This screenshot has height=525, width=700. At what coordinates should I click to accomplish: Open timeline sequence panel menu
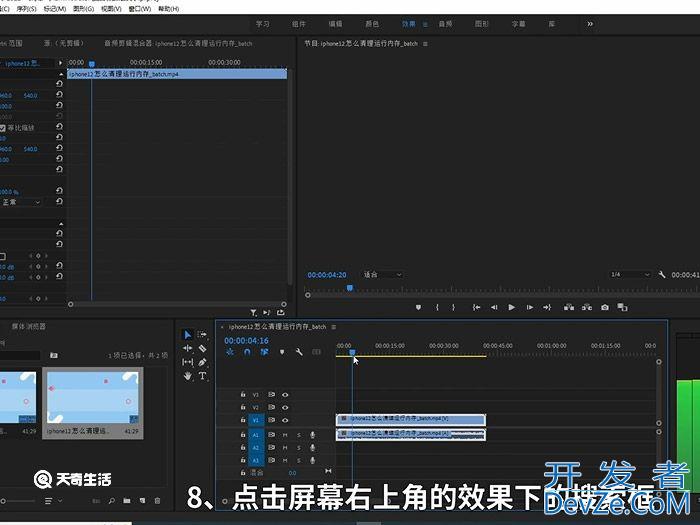tap(333, 327)
